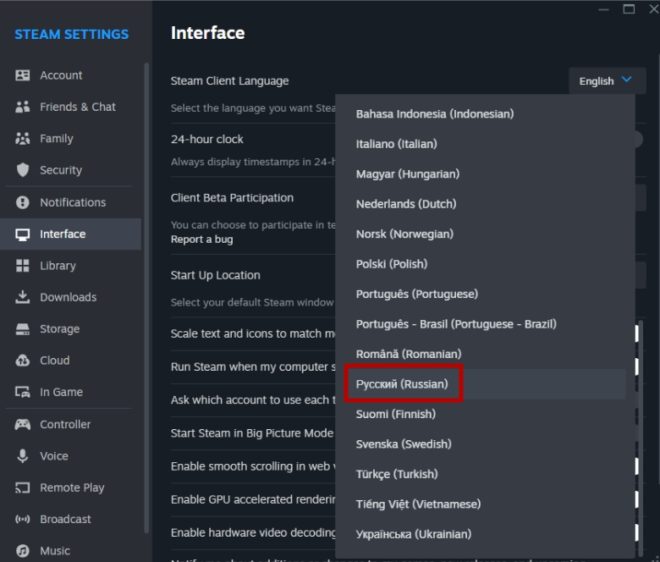Screen dimensions: 660x562
Task: Click the Music note icon
Action: click(x=22, y=551)
